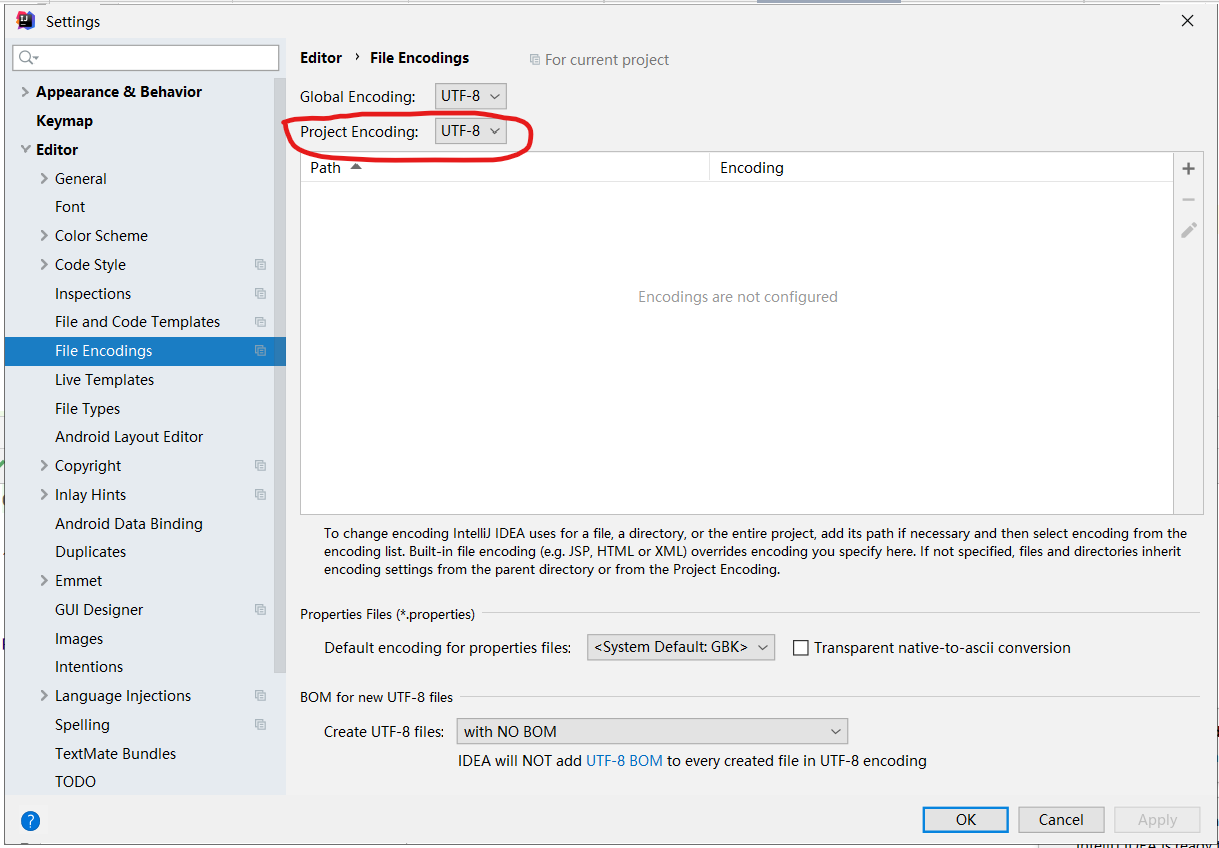This screenshot has width=1219, height=848.
Task: Select Android Data Binding
Action: click(x=128, y=524)
